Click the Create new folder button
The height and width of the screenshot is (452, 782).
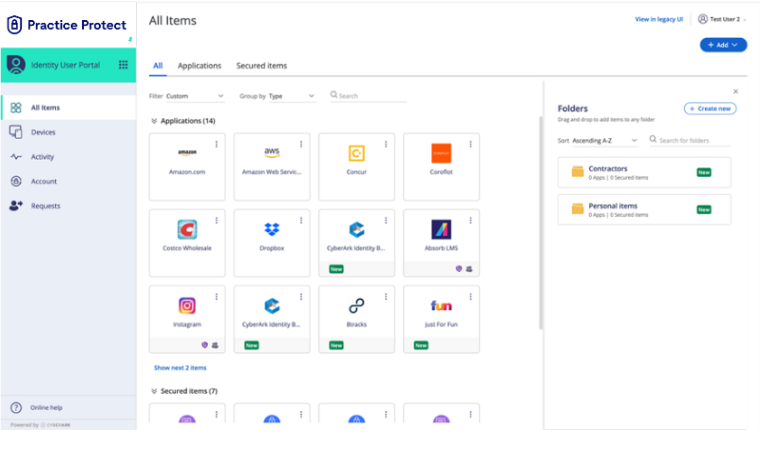(x=710, y=109)
